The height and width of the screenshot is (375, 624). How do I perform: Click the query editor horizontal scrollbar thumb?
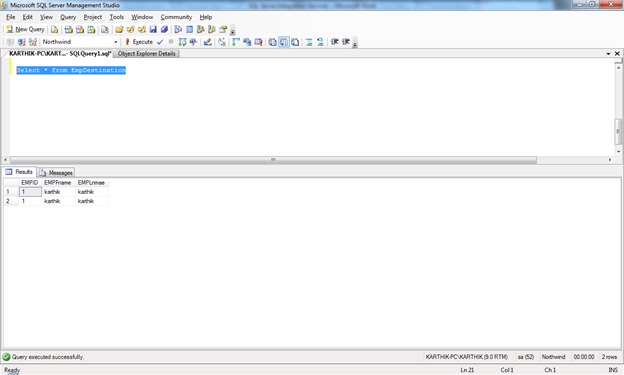click(273, 160)
